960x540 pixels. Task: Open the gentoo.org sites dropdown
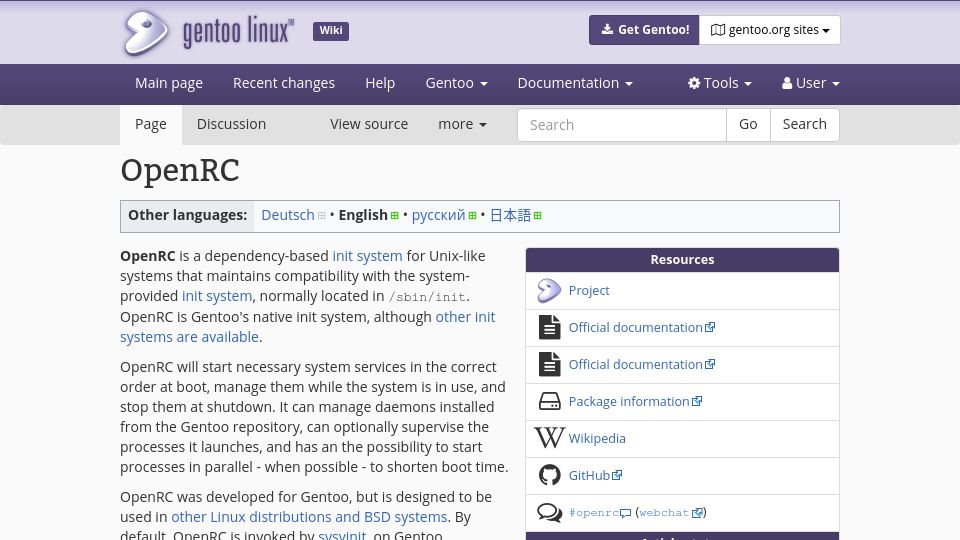click(x=770, y=30)
